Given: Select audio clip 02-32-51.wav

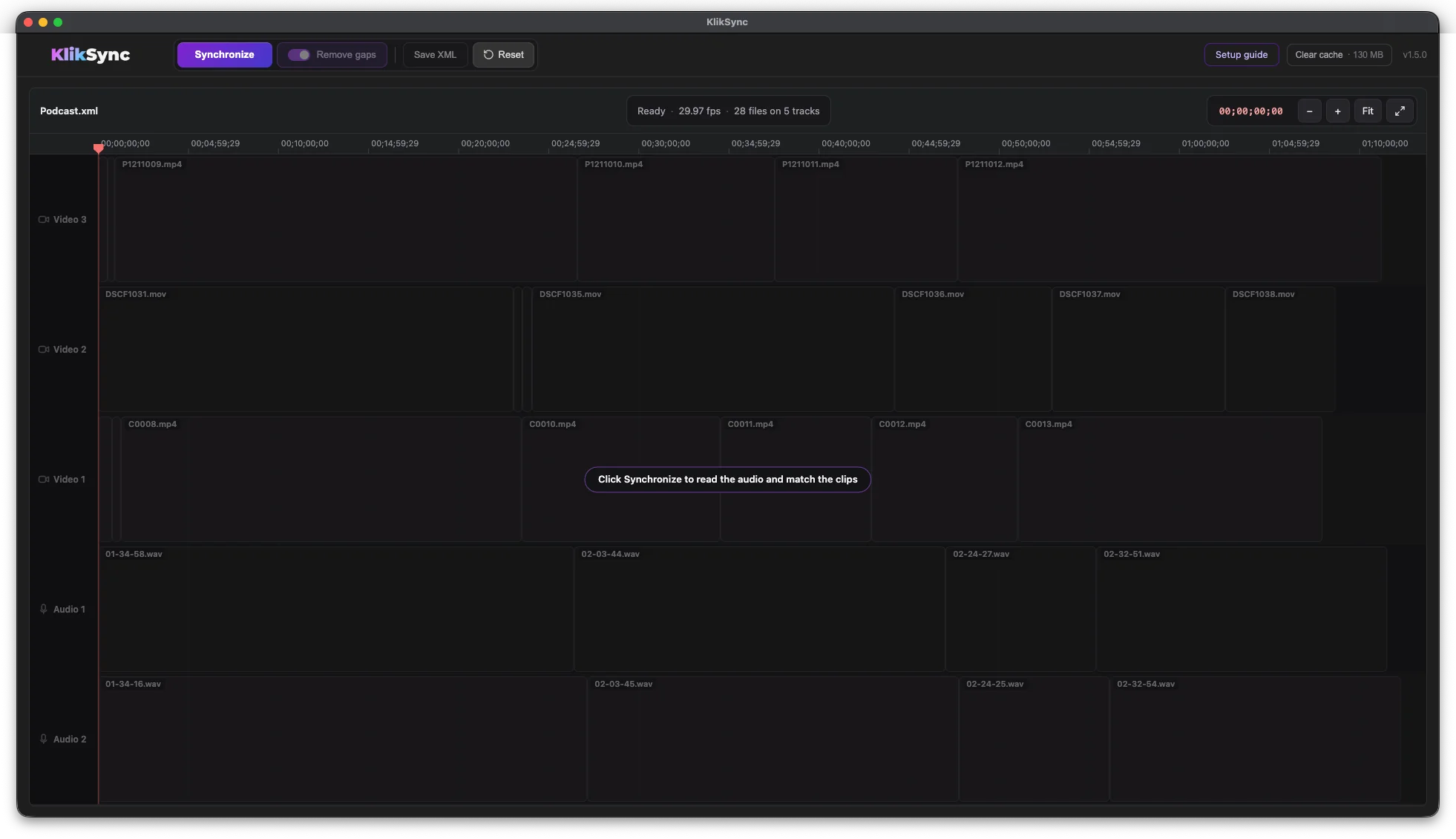Looking at the screenshot, I should point(1242,610).
